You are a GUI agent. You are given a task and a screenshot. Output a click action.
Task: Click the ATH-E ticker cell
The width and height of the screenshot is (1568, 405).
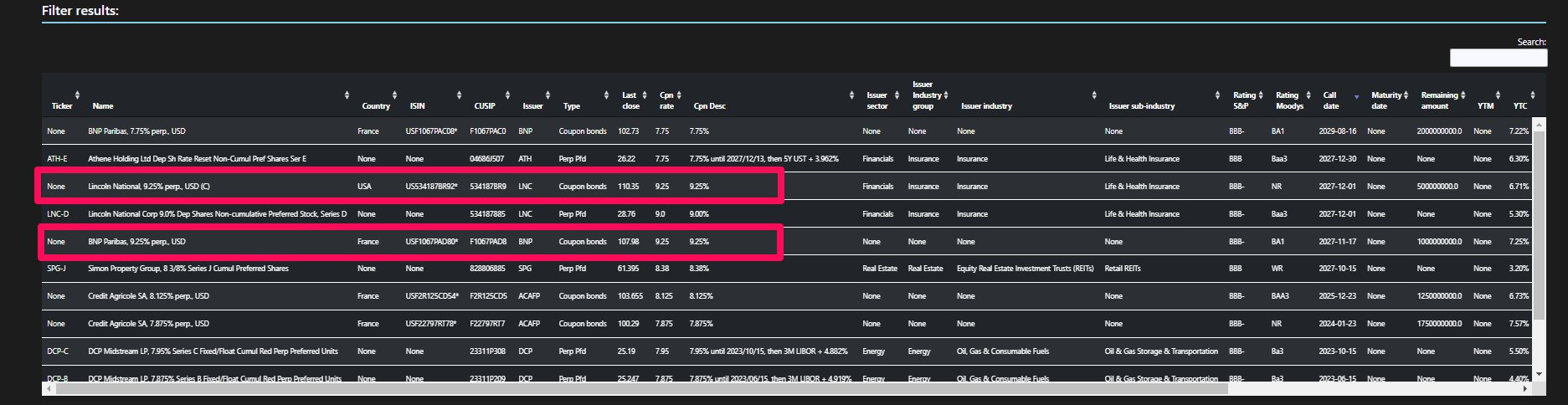[x=58, y=159]
